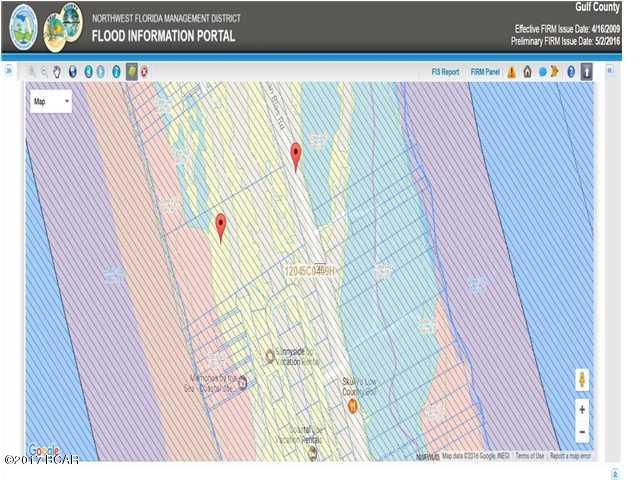Viewport: 640px width, 480px height.
Task: Select the pan hand tool
Action: click(x=58, y=72)
